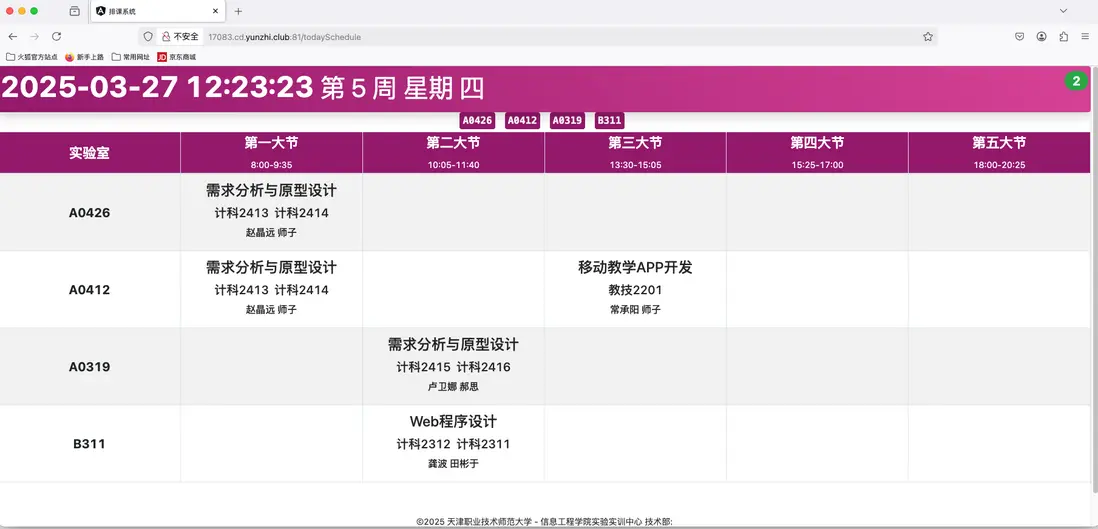Open the 京东商城 bookmark
The width and height of the screenshot is (1098, 529).
(176, 57)
